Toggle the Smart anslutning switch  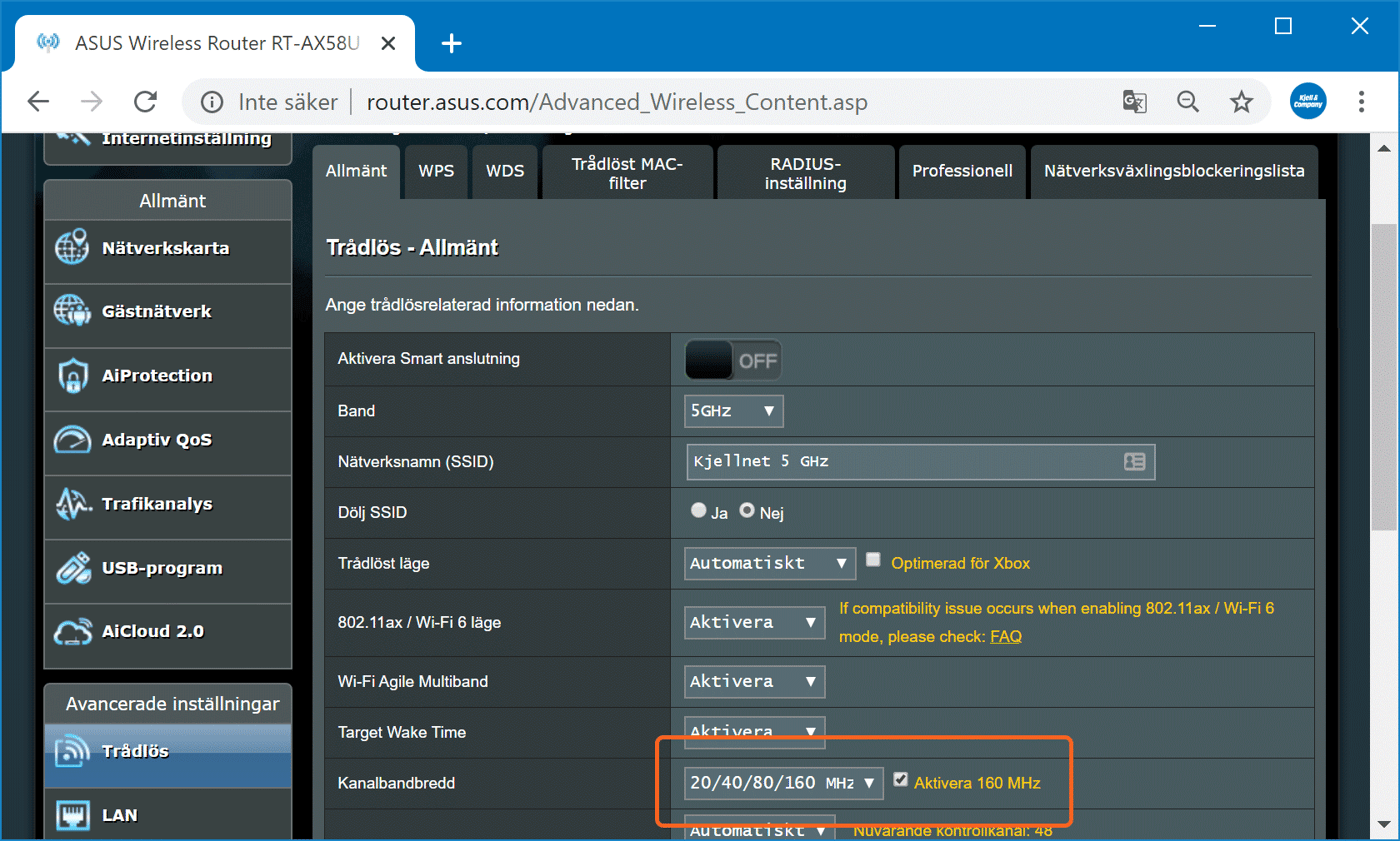tap(733, 360)
